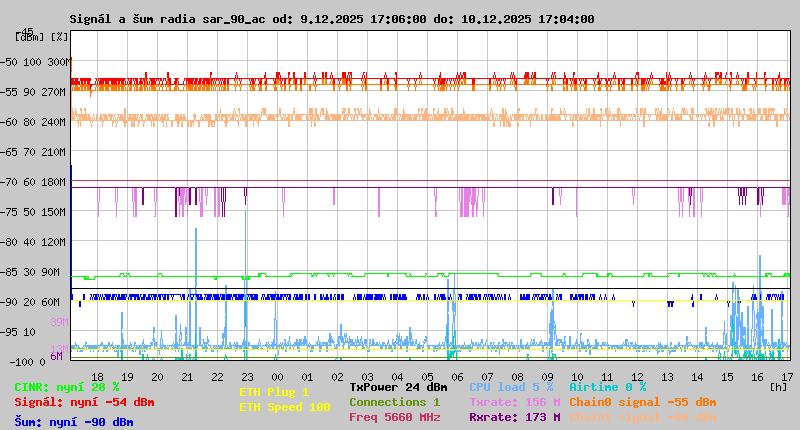
Task: Select the yellow ETH Plug legend label
Action: (x=274, y=392)
